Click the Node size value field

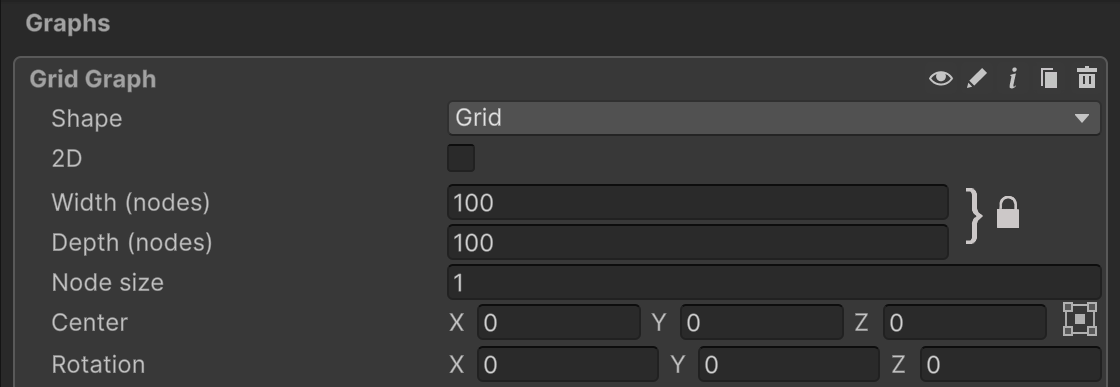[774, 282]
